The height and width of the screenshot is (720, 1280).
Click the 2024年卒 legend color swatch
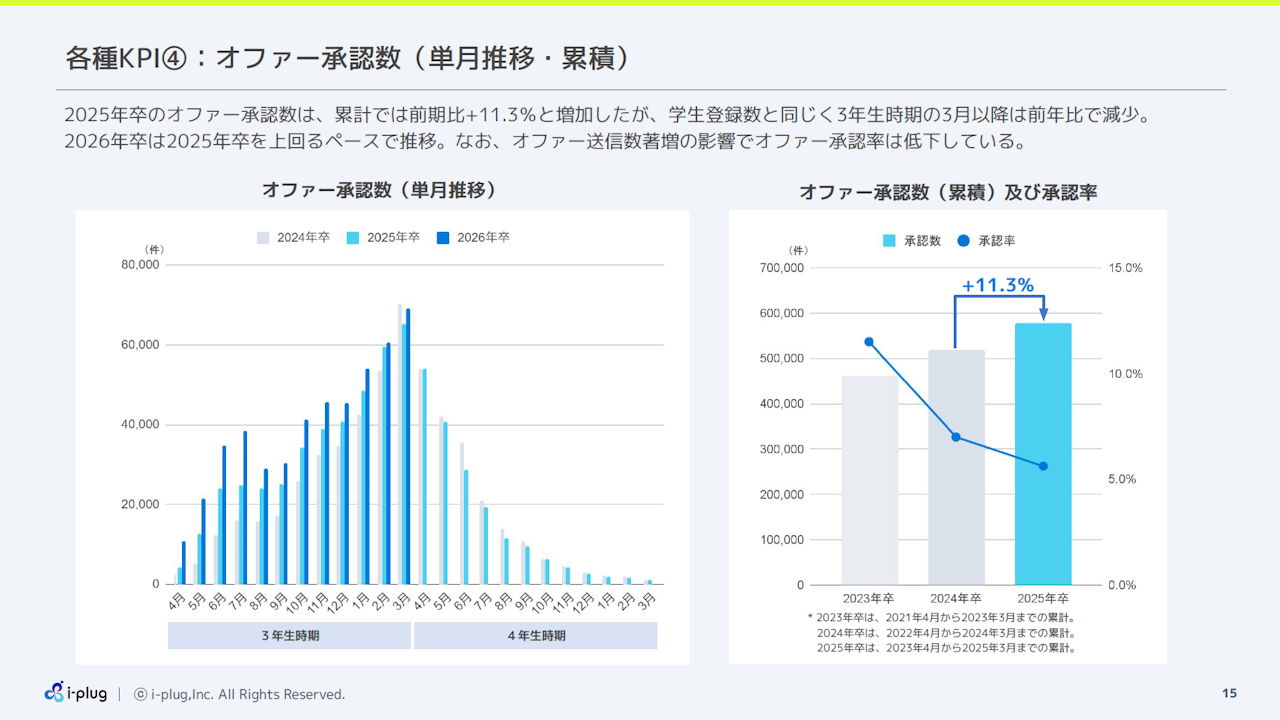[x=263, y=238]
